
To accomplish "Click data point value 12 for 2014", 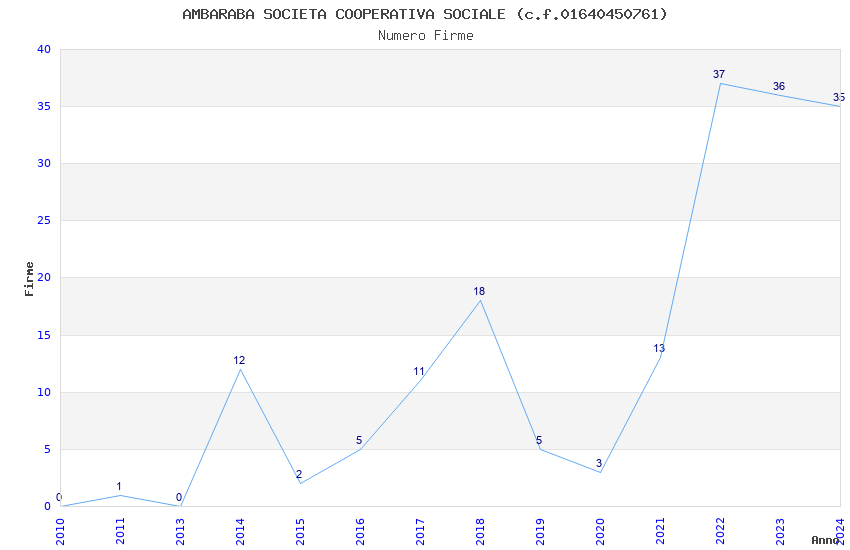I will click(239, 360).
